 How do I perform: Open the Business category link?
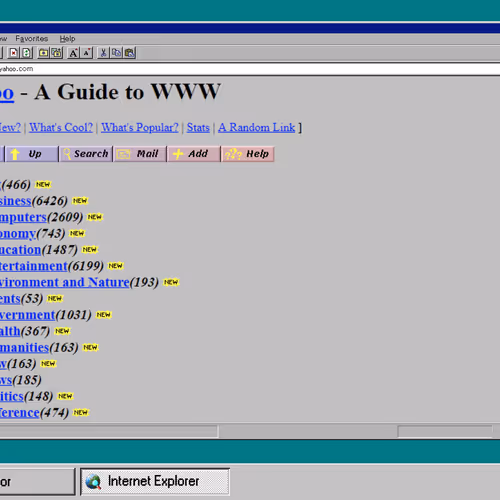[16, 201]
